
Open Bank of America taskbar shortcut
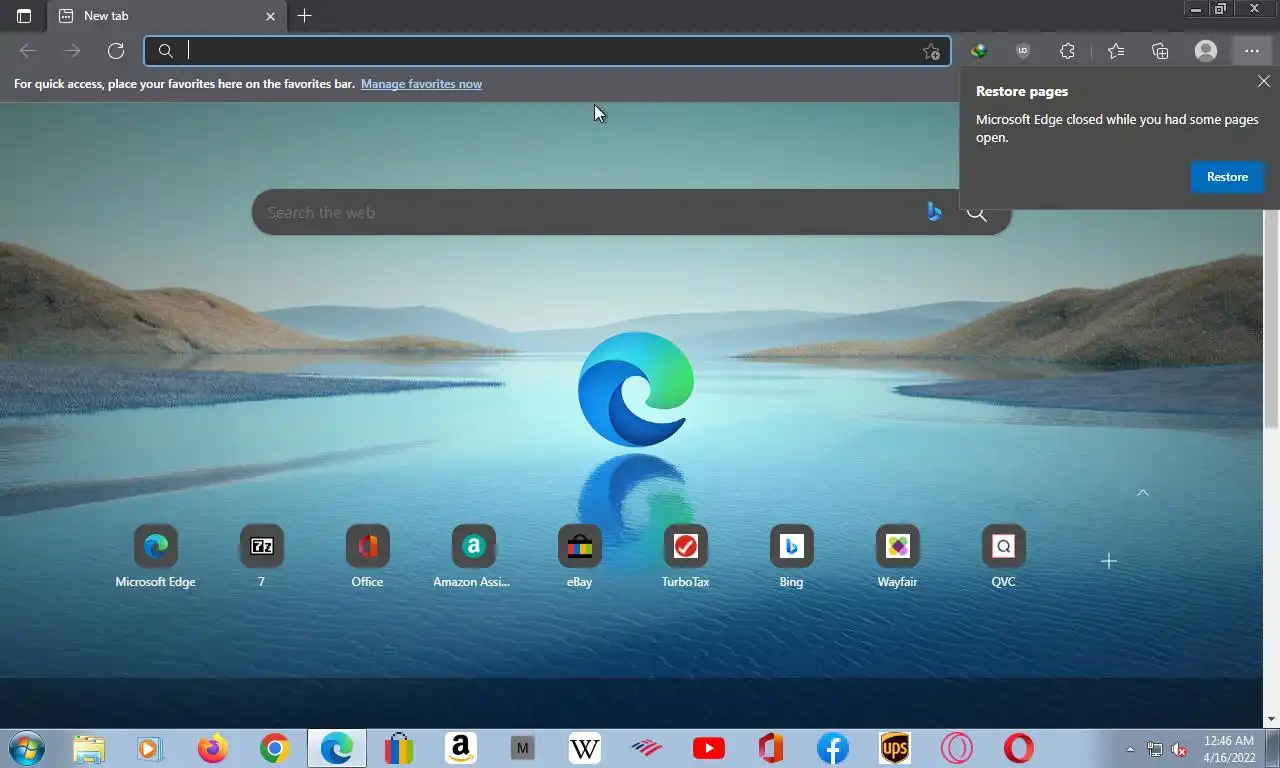click(x=647, y=748)
